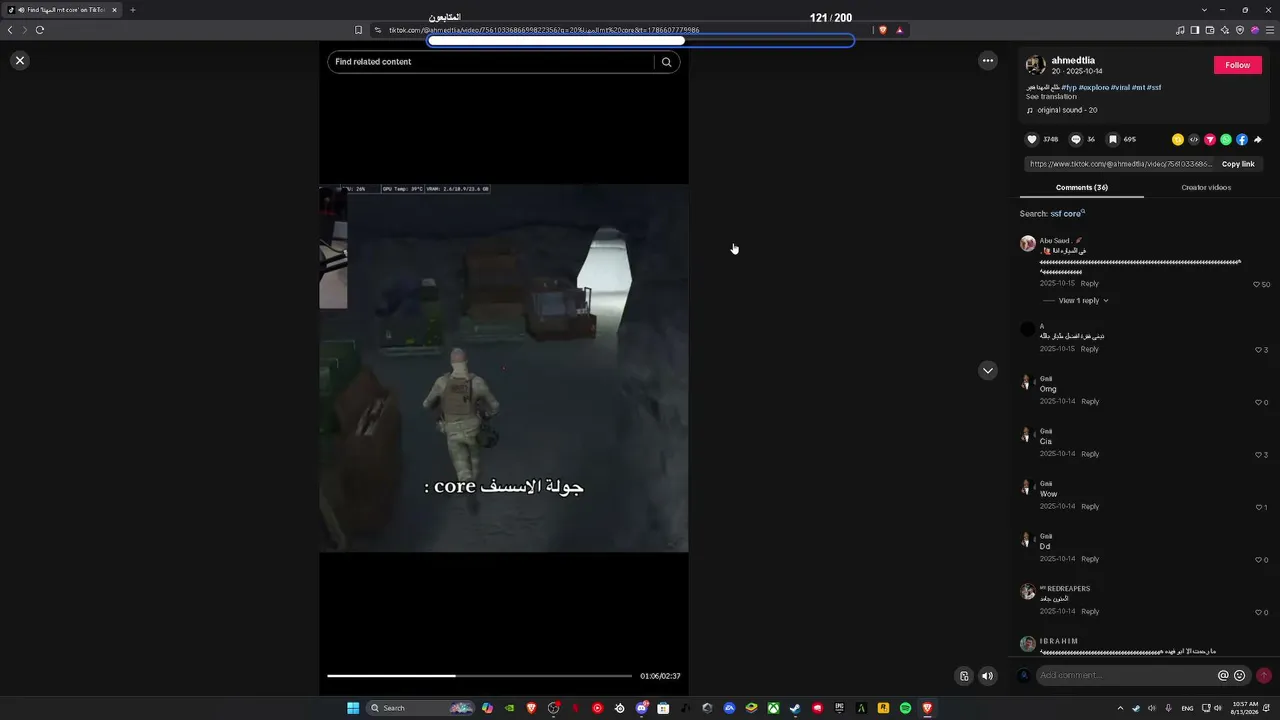This screenshot has height=720, width=1280.
Task: Reply to the D:d comment
Action: pos(1090,559)
